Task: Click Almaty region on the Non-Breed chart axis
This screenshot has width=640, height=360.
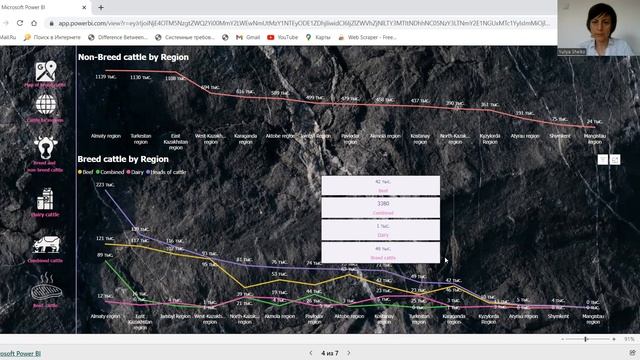Action: 106,136
